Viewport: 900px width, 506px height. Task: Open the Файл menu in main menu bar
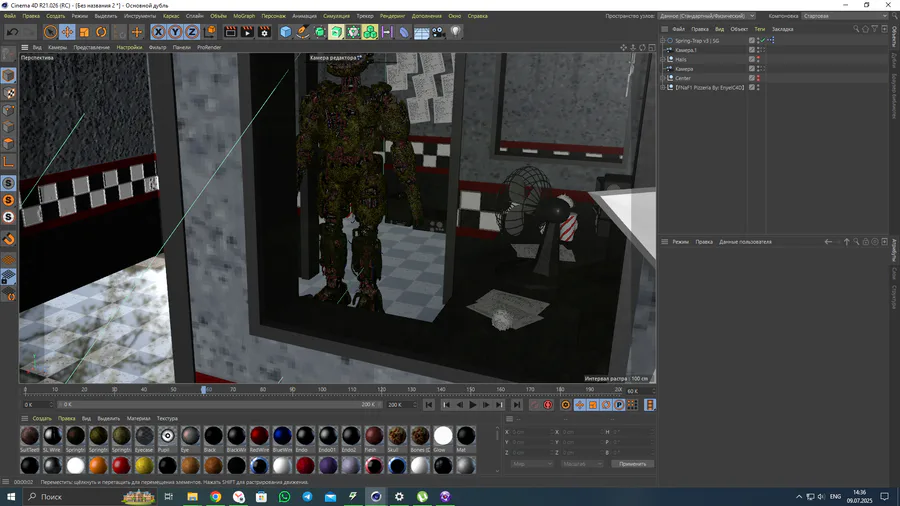pyautogui.click(x=10, y=16)
